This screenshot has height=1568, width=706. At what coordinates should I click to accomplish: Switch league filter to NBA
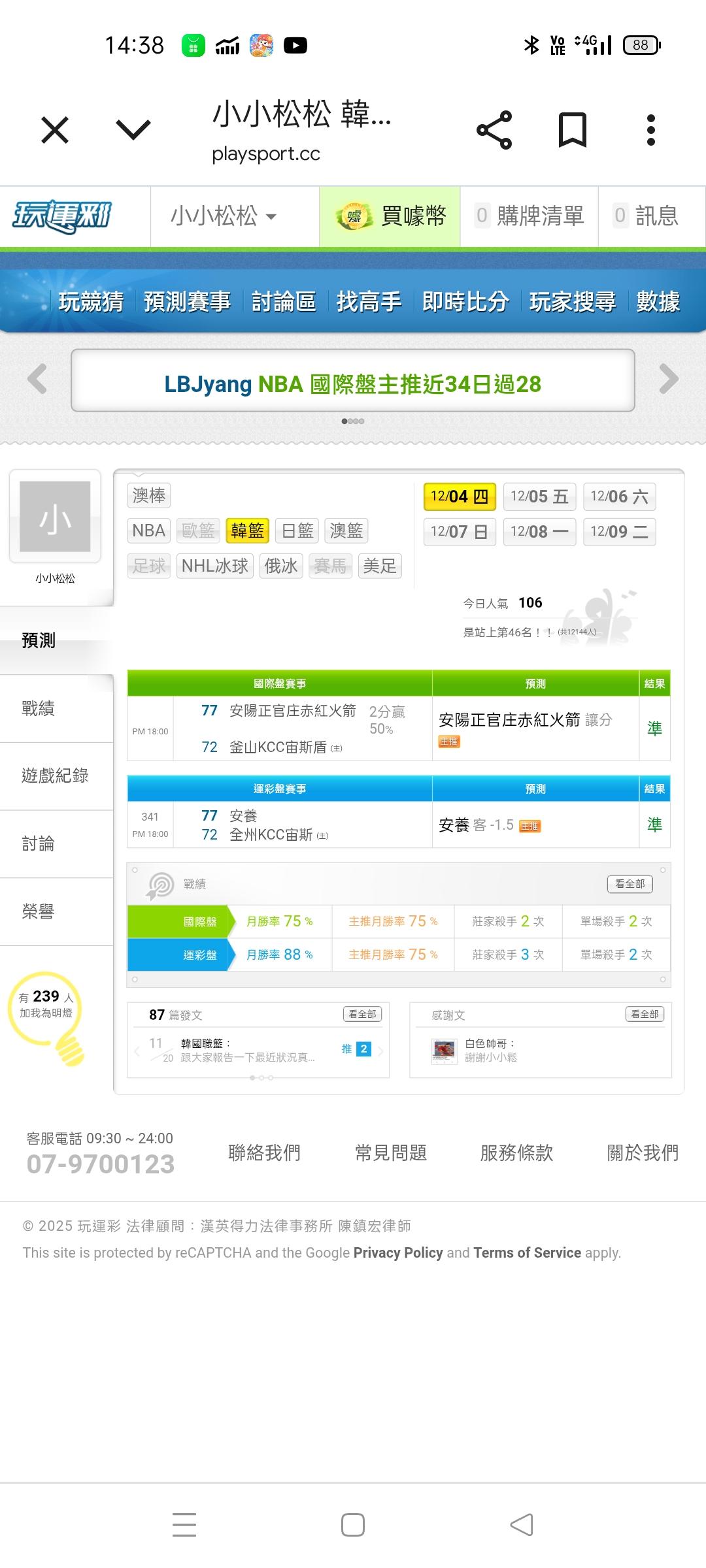148,531
